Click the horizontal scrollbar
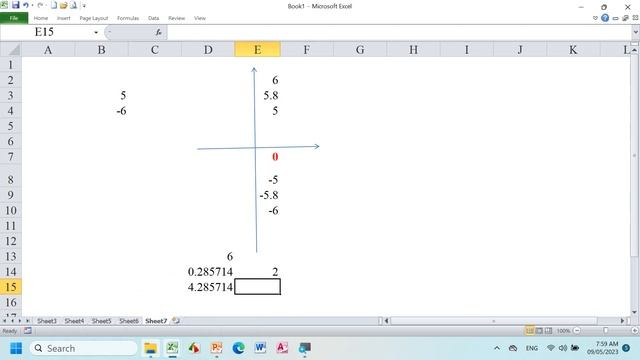 493,321
